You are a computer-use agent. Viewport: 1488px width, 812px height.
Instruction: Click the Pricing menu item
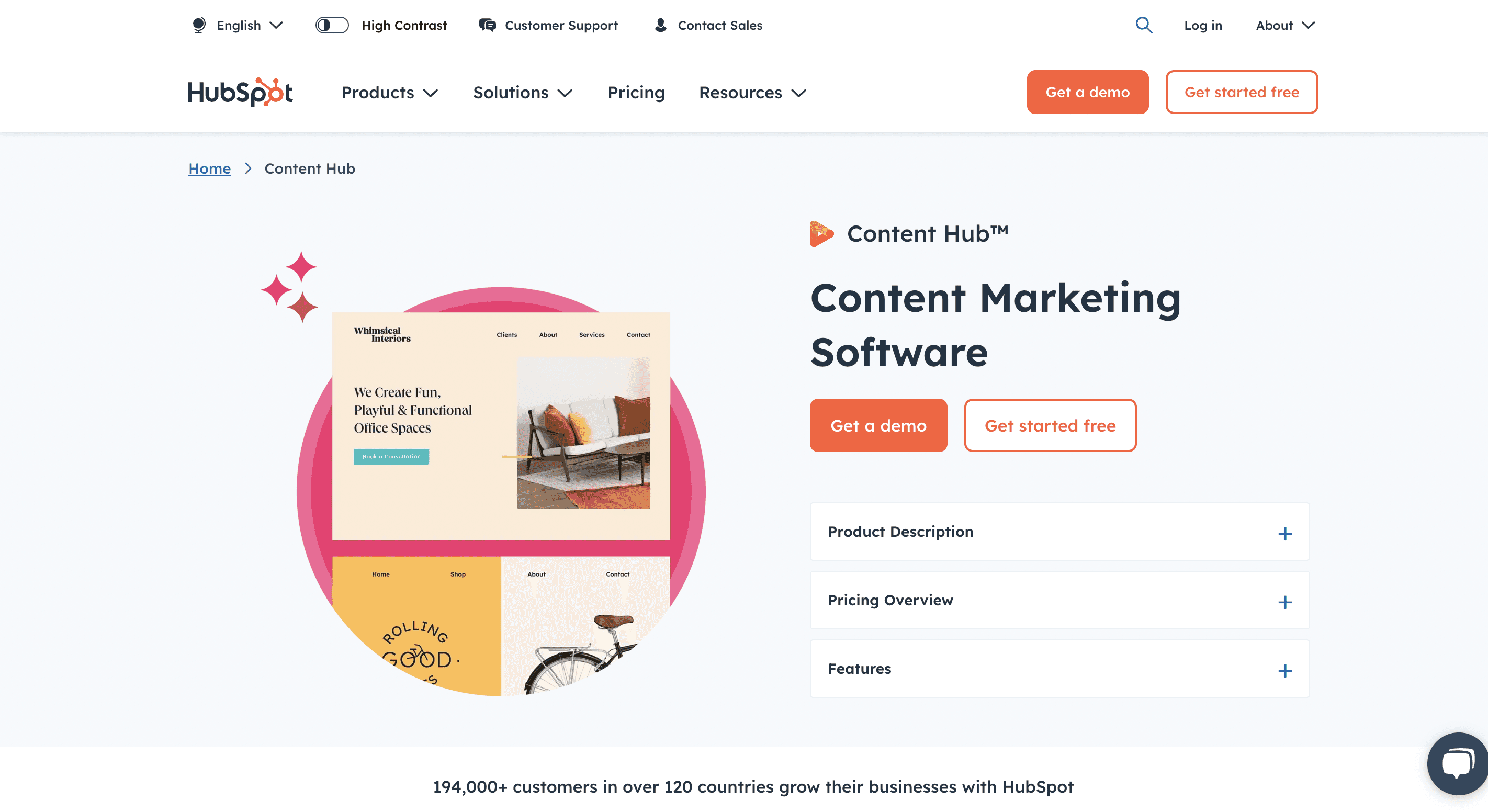pos(636,92)
